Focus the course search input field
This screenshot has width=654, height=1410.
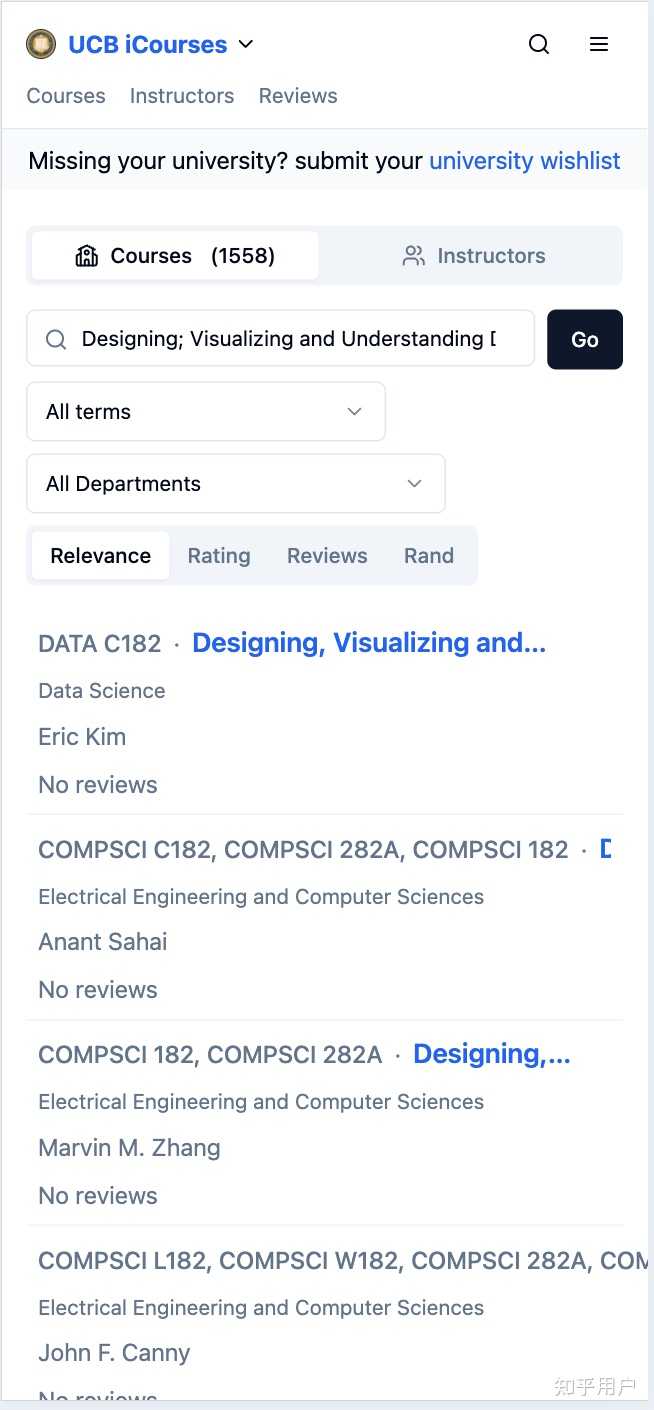(281, 339)
